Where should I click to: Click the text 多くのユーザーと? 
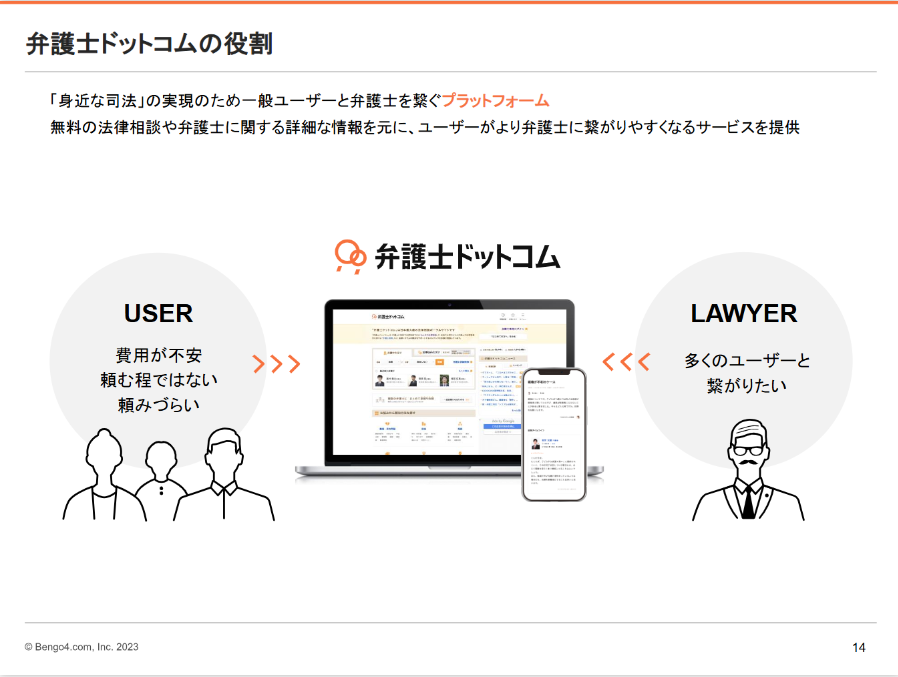click(x=747, y=361)
